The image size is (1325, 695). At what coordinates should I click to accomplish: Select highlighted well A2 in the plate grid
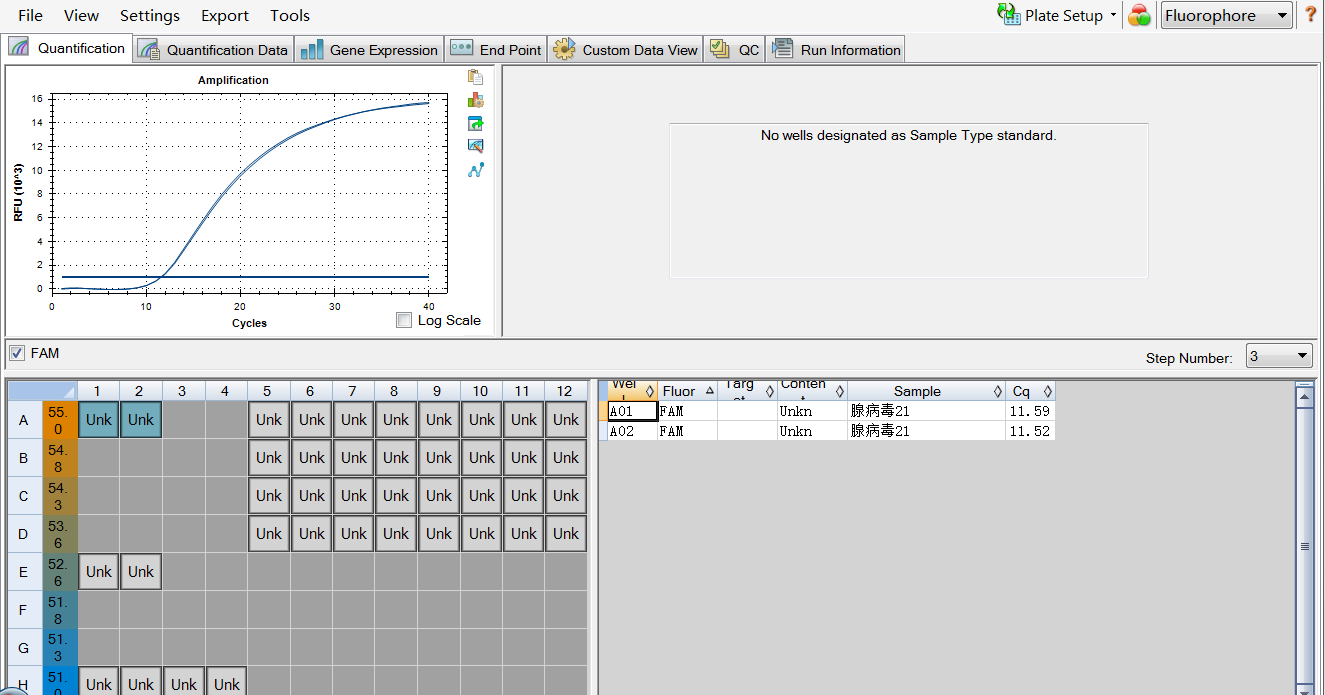[141, 420]
